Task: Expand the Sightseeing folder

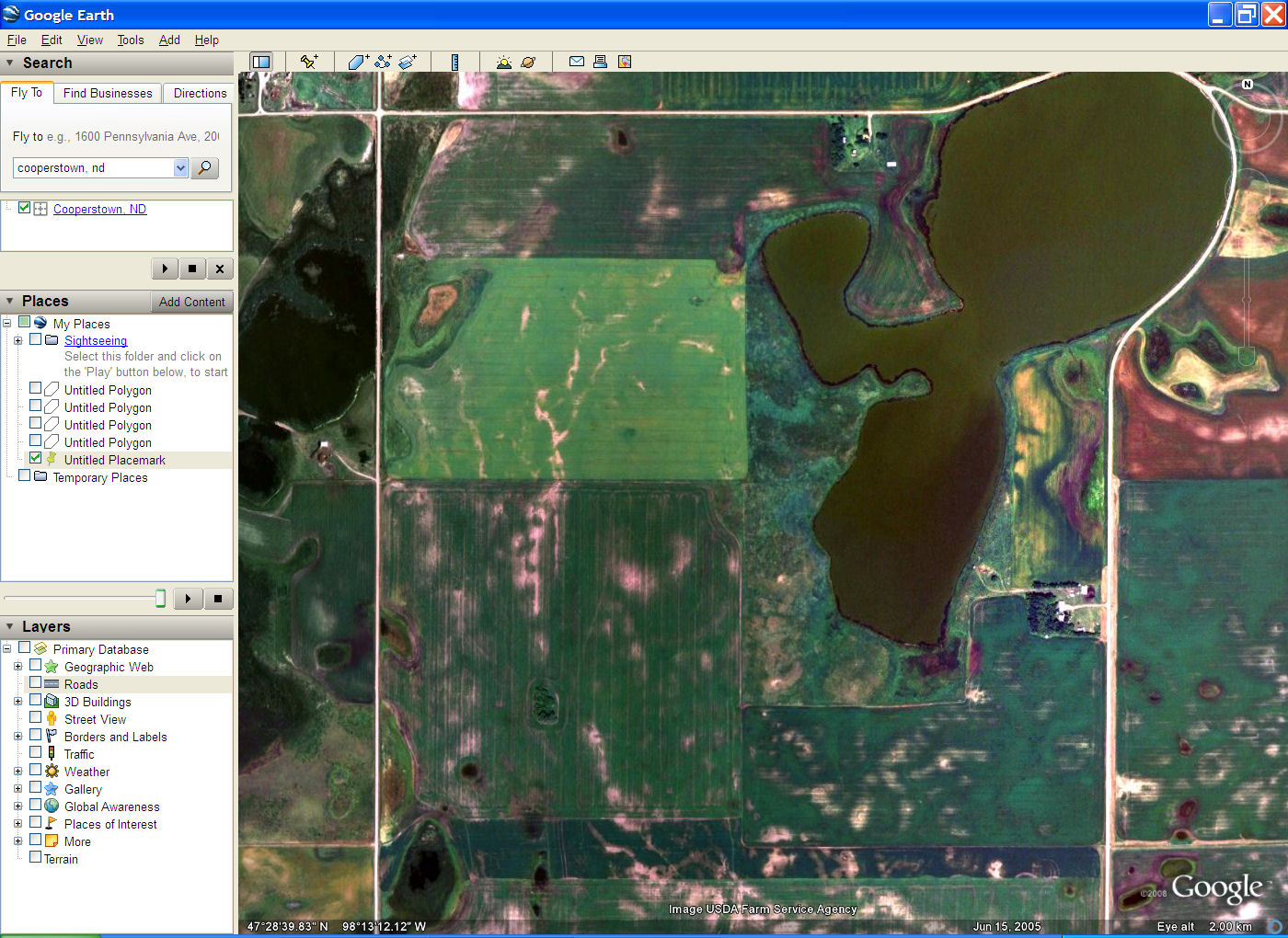Action: 17,340
